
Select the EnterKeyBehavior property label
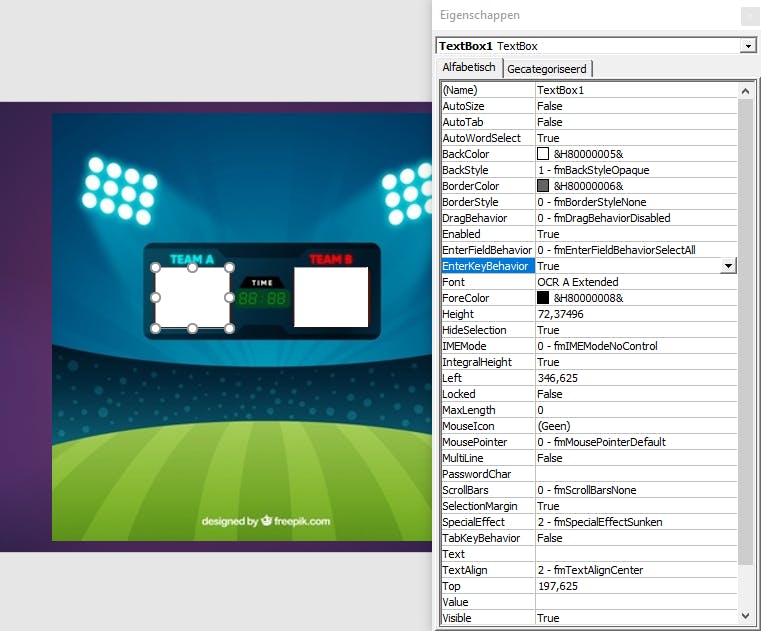(488, 266)
